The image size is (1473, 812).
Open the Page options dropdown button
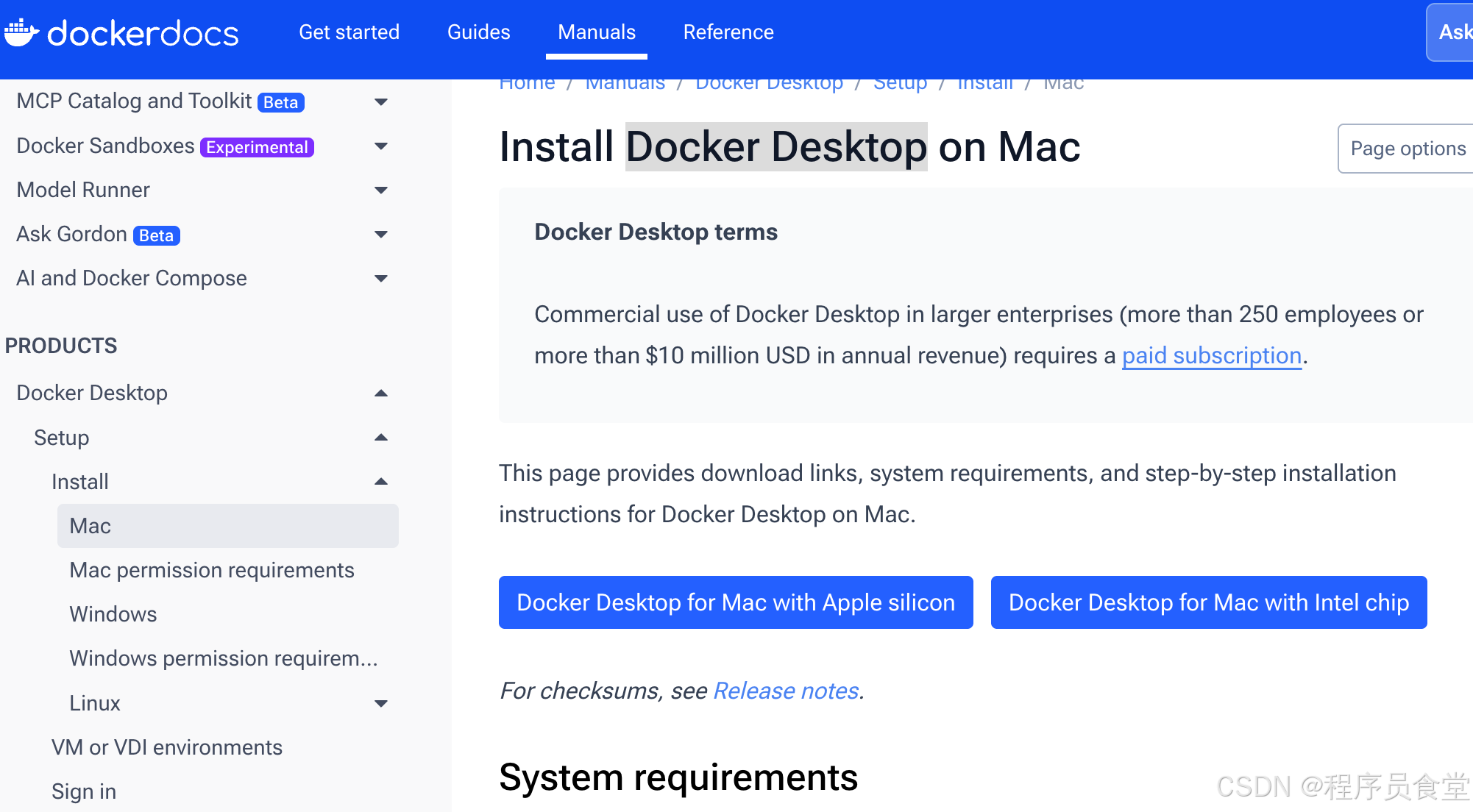click(x=1407, y=149)
